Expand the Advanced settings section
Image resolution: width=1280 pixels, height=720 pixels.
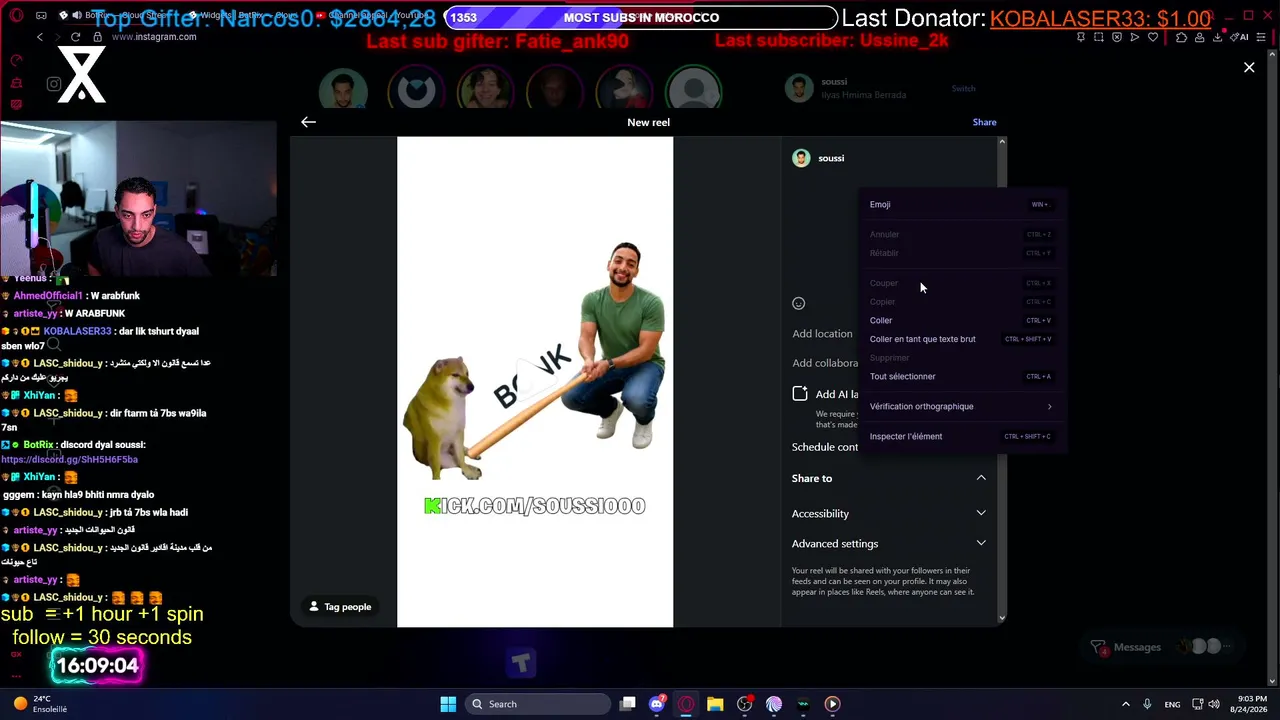888,543
